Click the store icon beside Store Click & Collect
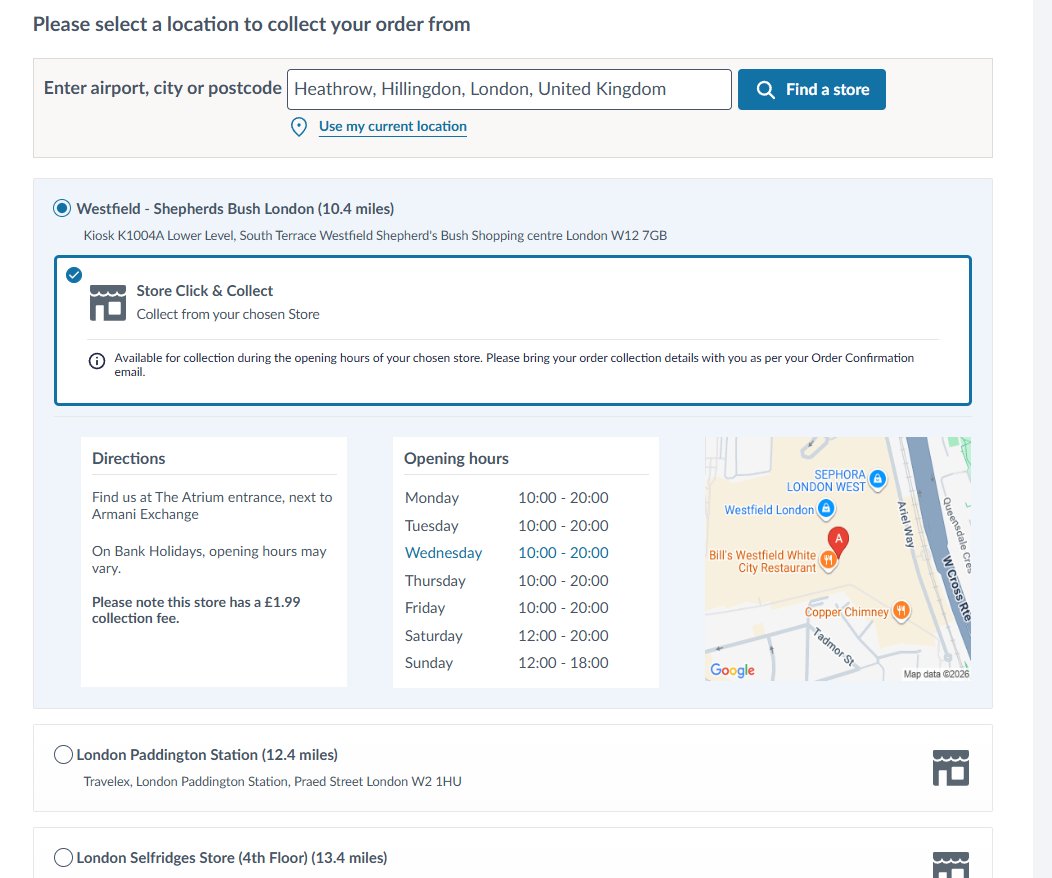 click(x=108, y=303)
